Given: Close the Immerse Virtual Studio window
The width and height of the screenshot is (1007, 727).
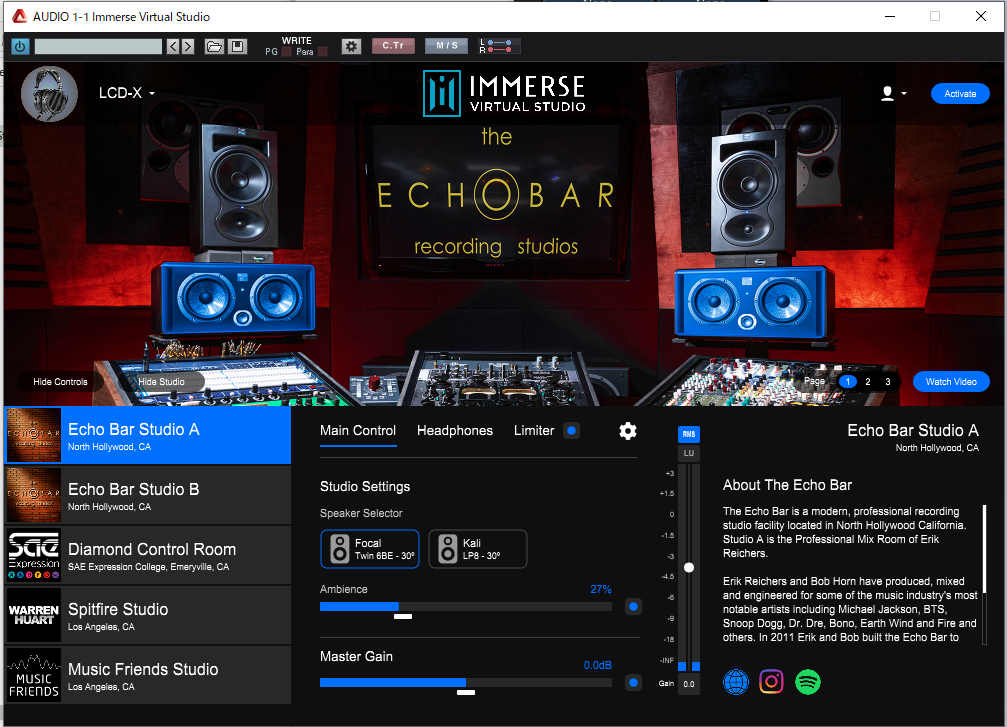Looking at the screenshot, I should [x=981, y=16].
